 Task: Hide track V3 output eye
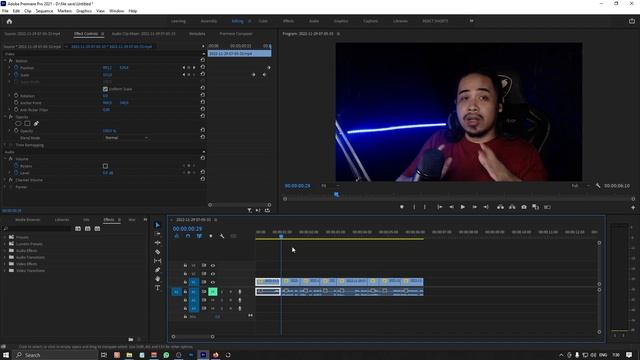coord(213,265)
